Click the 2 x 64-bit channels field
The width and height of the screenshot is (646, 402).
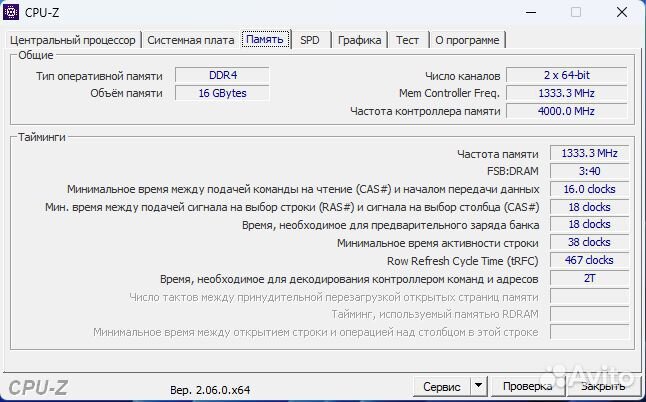coord(566,75)
